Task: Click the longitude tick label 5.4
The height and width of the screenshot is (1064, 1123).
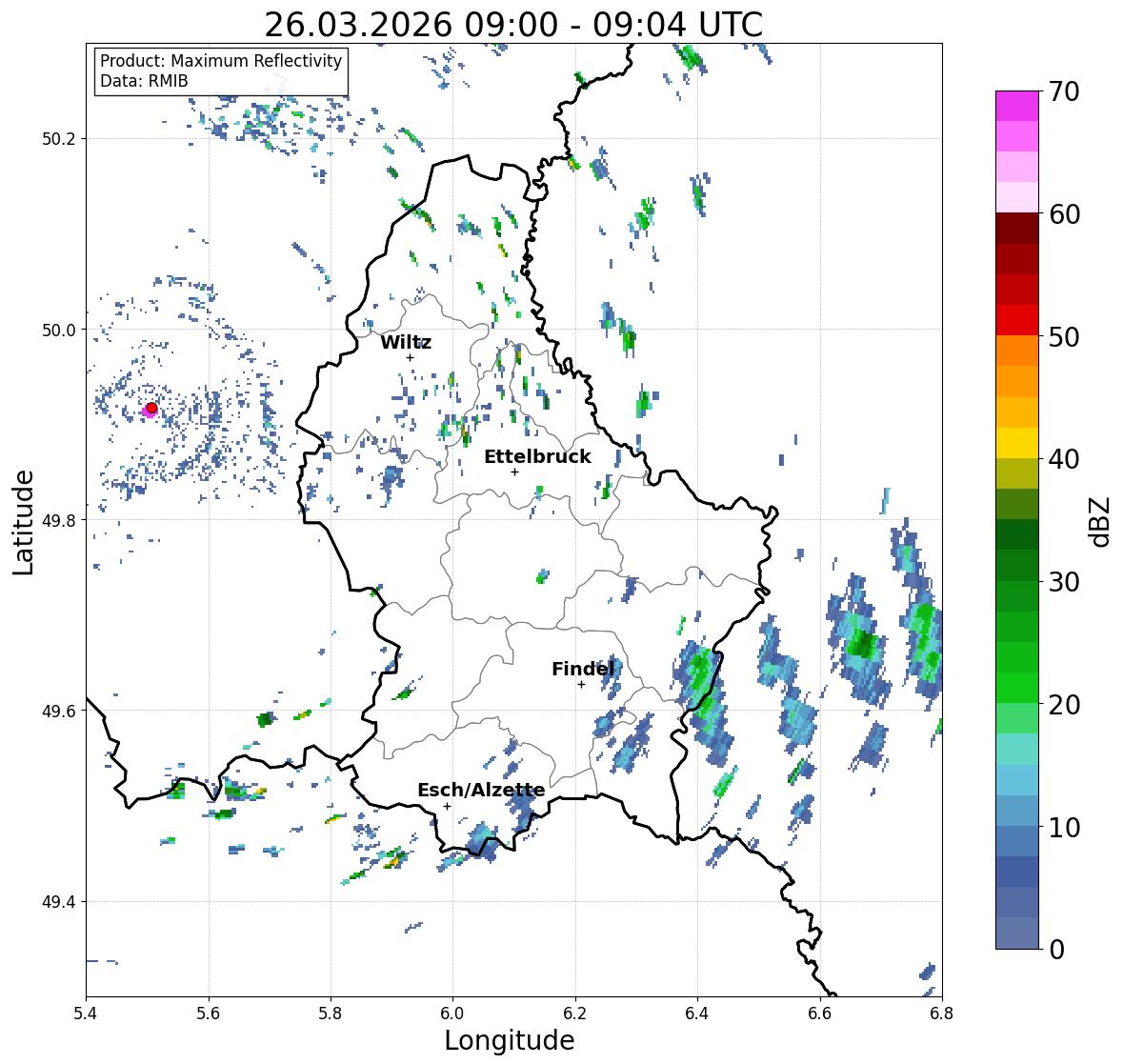Action: tap(86, 1014)
